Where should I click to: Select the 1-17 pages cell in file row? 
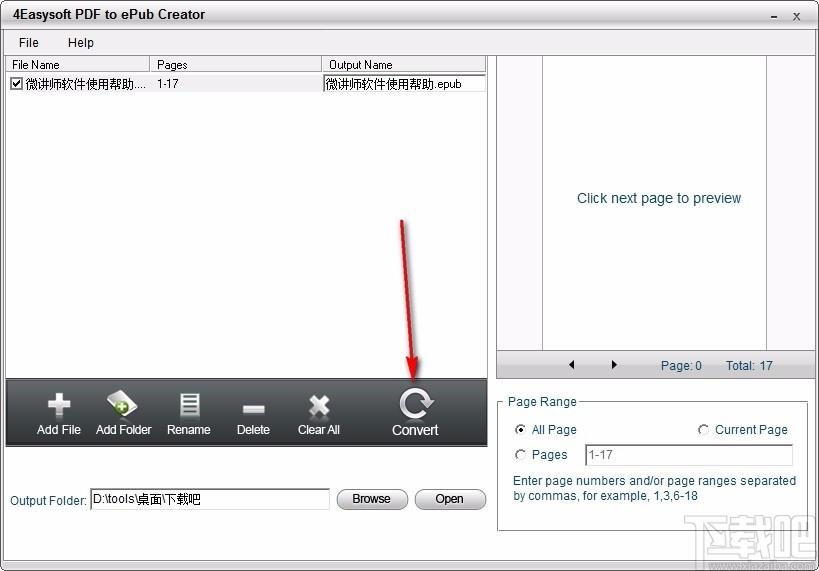168,84
